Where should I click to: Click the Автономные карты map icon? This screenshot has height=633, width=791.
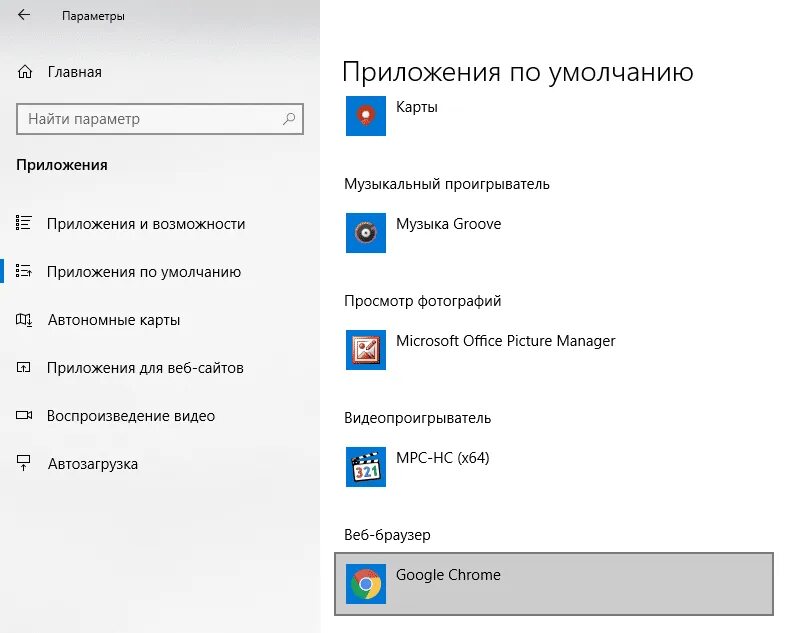24,319
